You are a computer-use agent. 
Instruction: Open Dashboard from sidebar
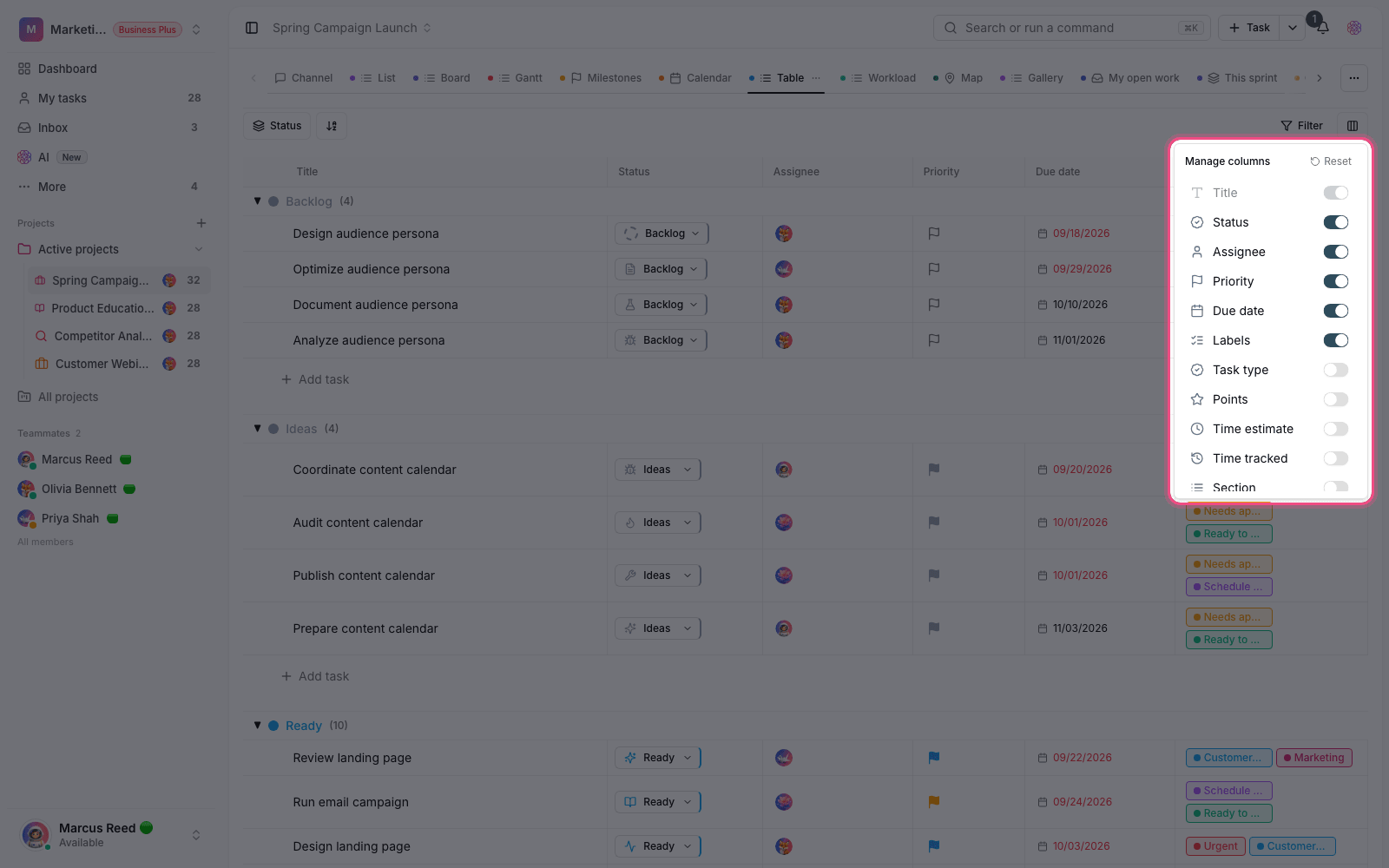(67, 69)
